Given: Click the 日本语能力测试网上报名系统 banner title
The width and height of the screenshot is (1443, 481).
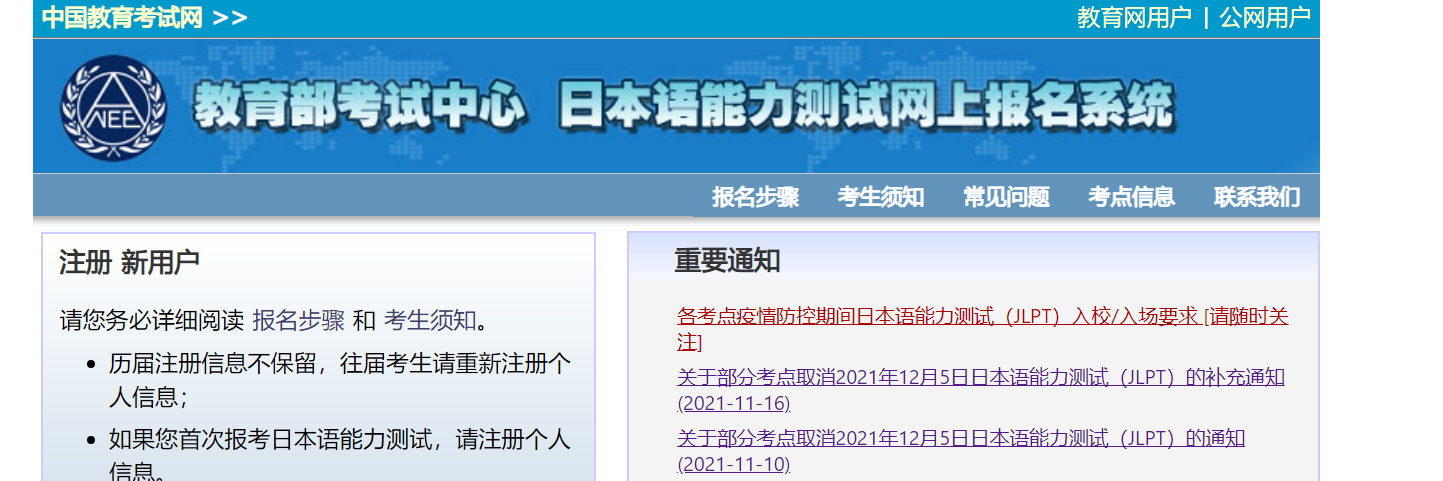Looking at the screenshot, I should [866, 106].
